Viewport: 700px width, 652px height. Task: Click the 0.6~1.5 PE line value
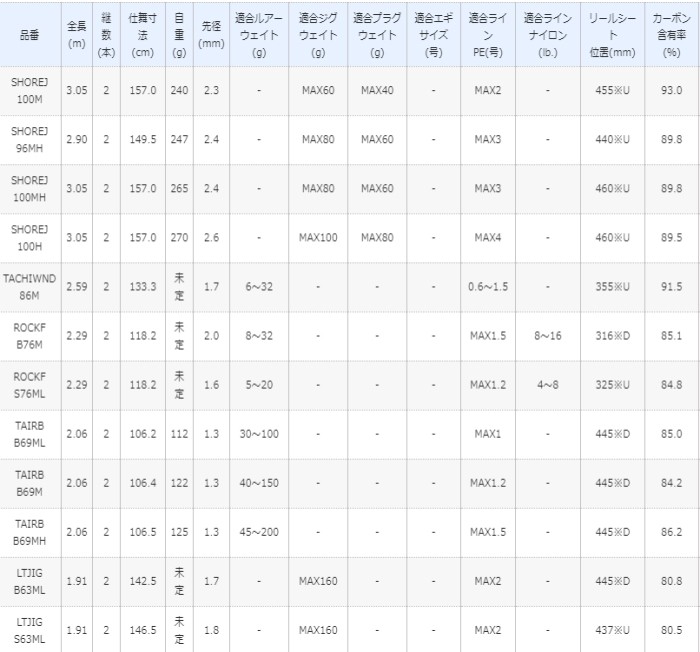pos(487,286)
